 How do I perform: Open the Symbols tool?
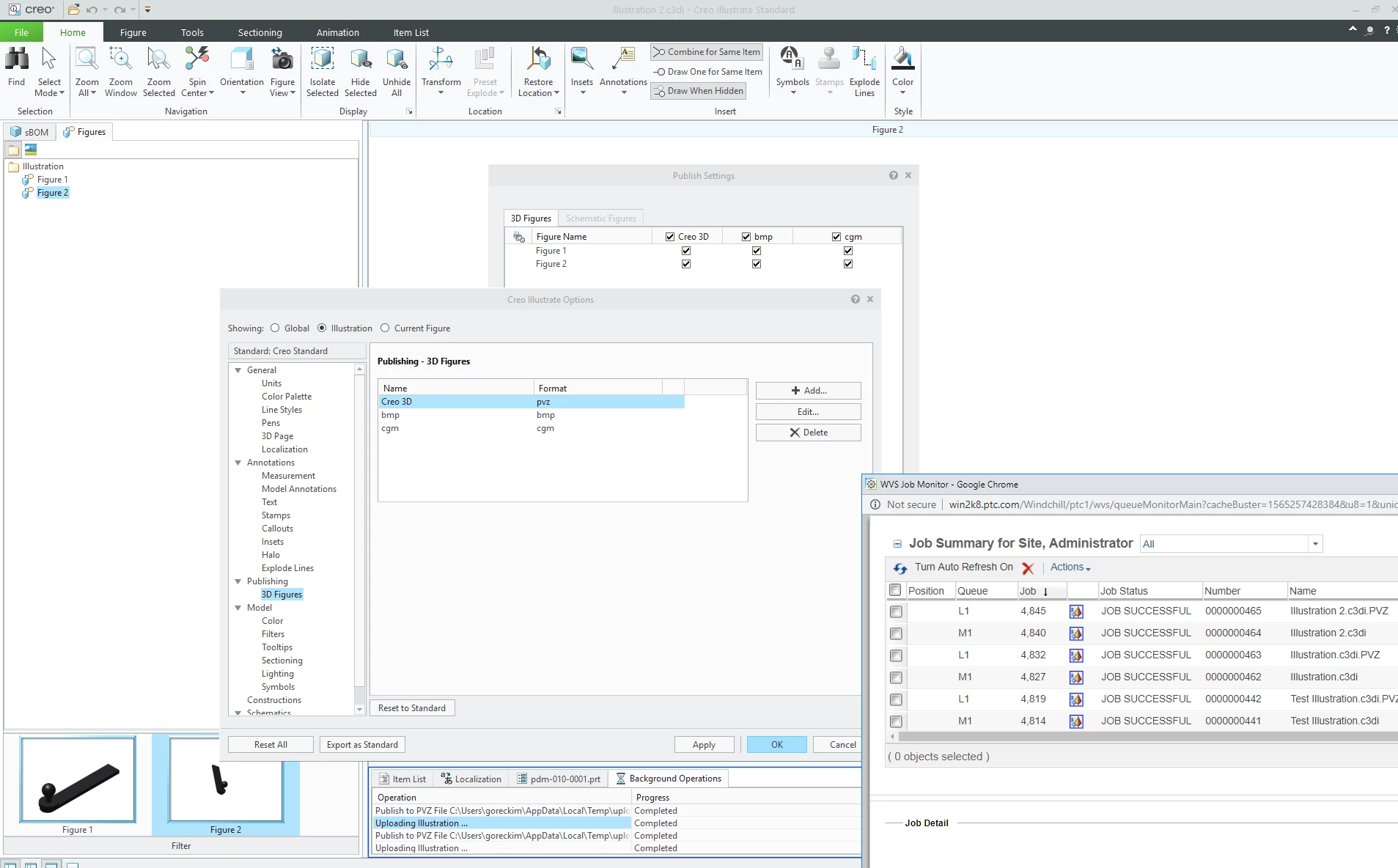click(792, 59)
